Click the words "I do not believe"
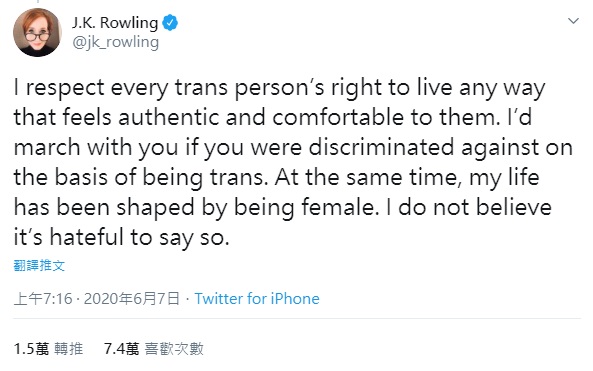Viewport: 593px width, 371px height. (x=469, y=208)
